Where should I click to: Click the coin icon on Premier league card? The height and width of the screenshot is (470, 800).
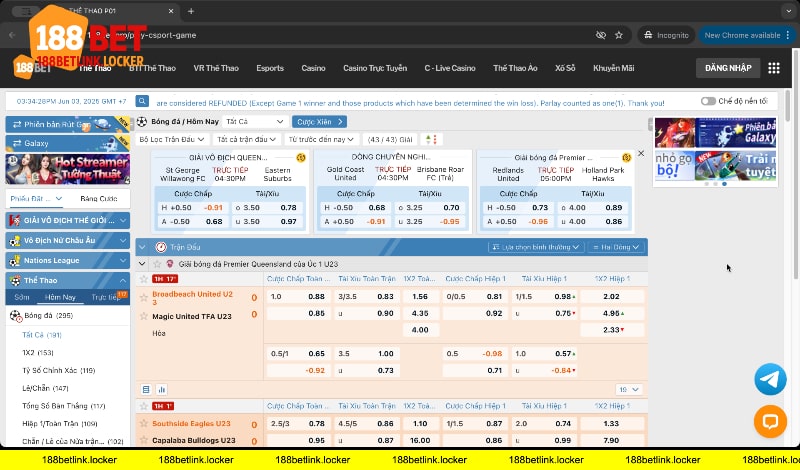(x=627, y=158)
